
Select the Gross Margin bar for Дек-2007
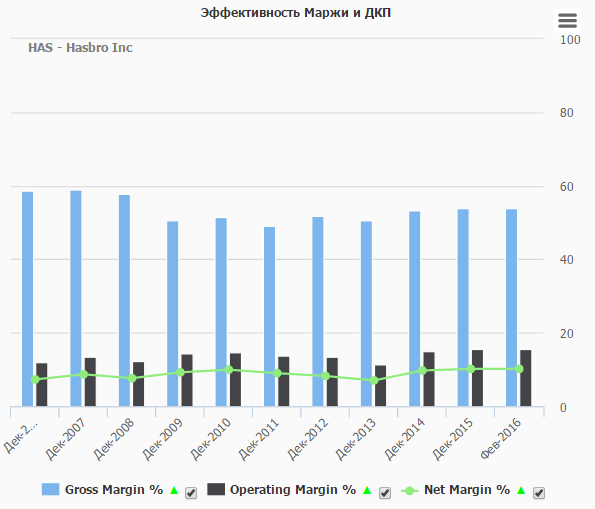coord(76,298)
